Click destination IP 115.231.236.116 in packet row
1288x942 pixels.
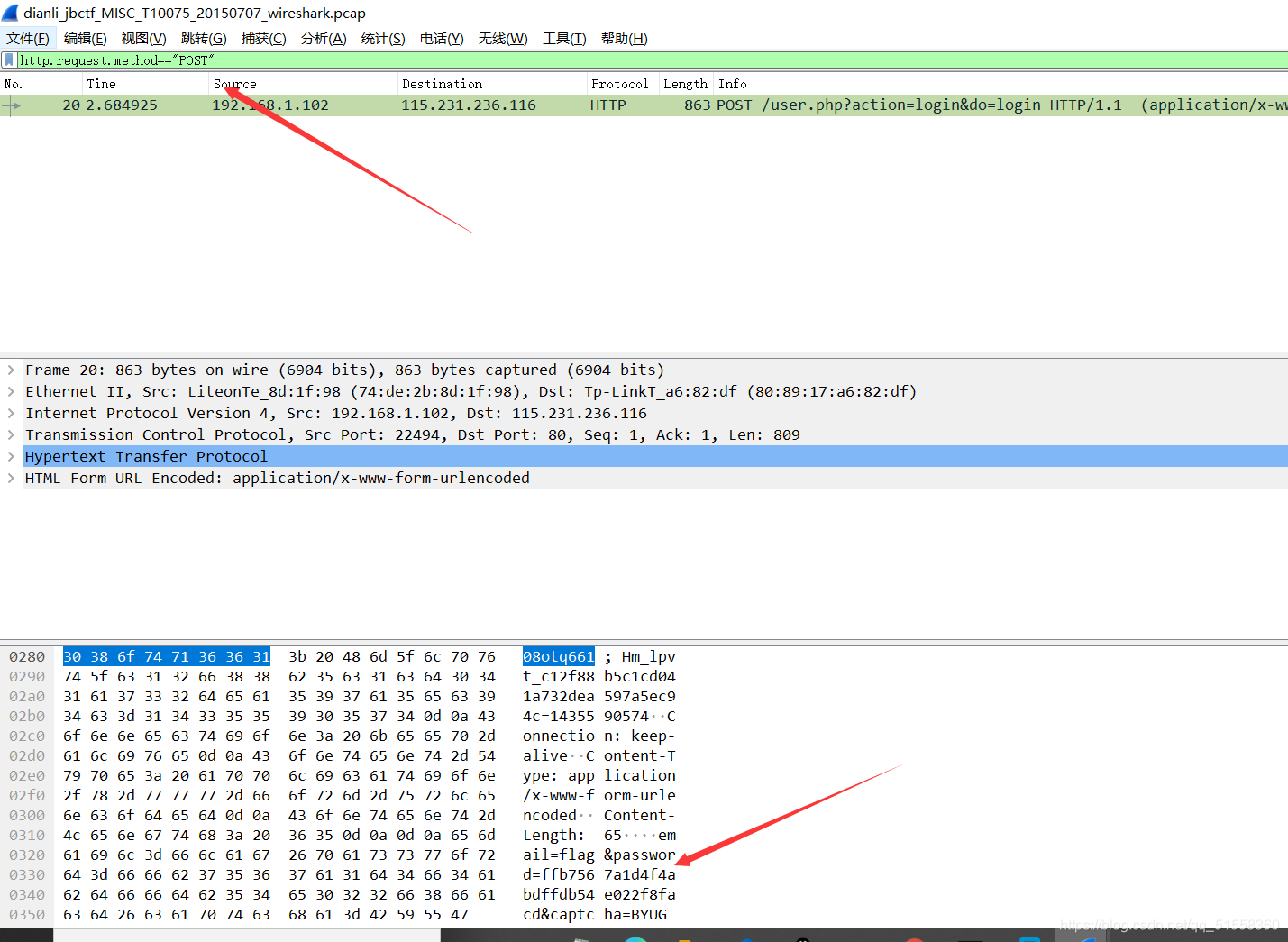pyautogui.click(x=469, y=105)
